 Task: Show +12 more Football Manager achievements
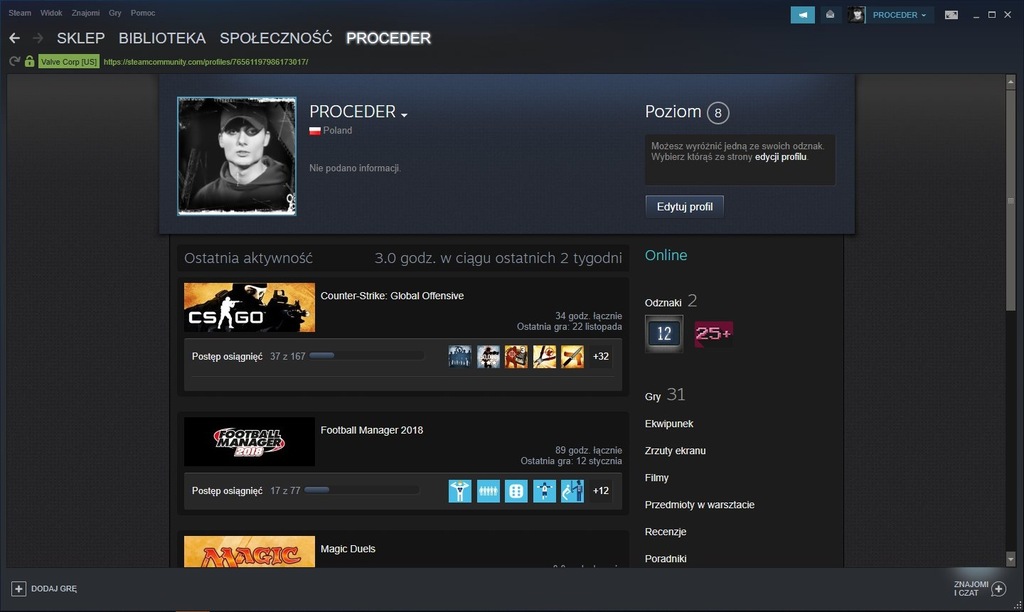pyautogui.click(x=601, y=491)
